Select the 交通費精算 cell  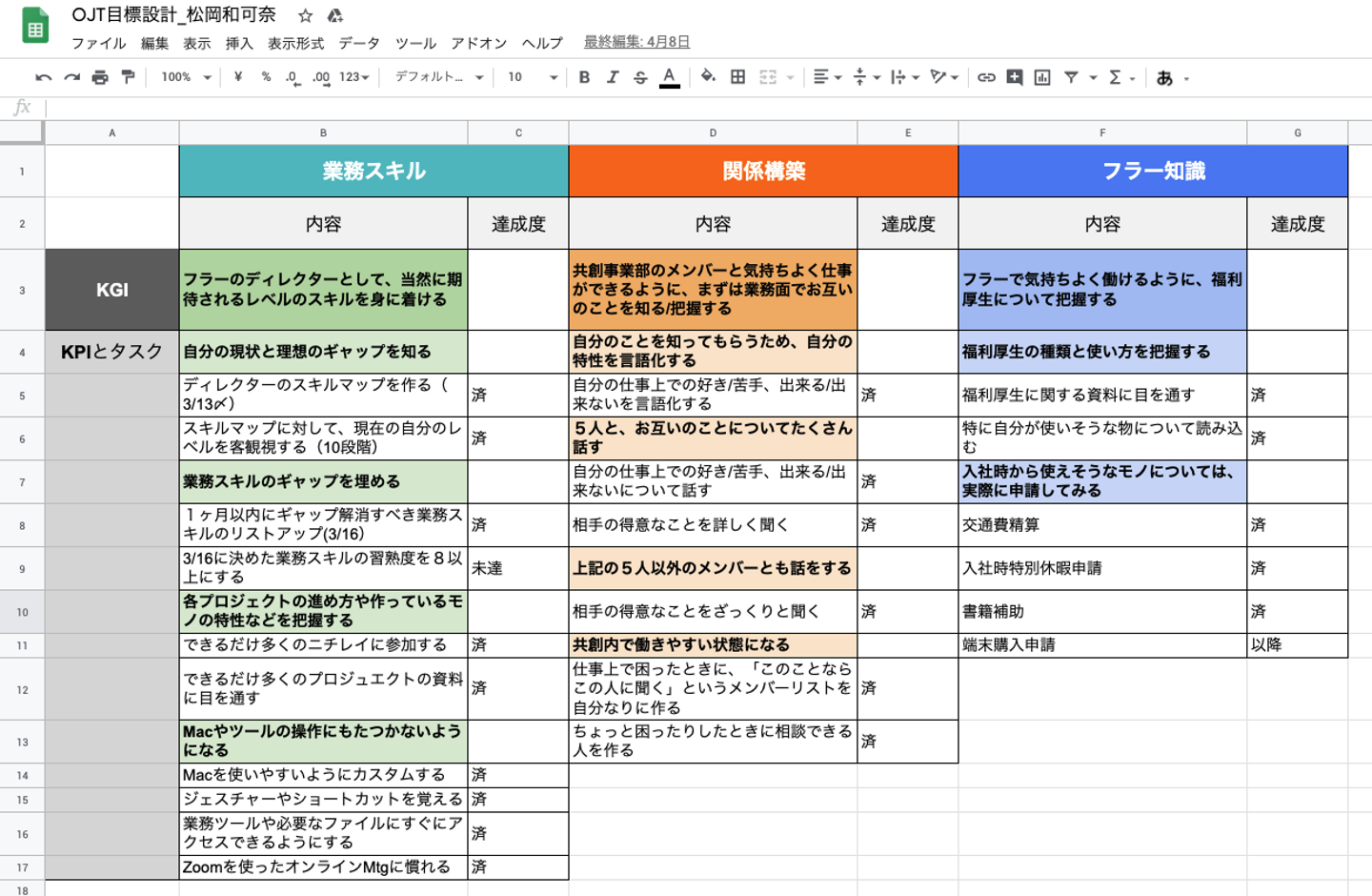[1102, 525]
